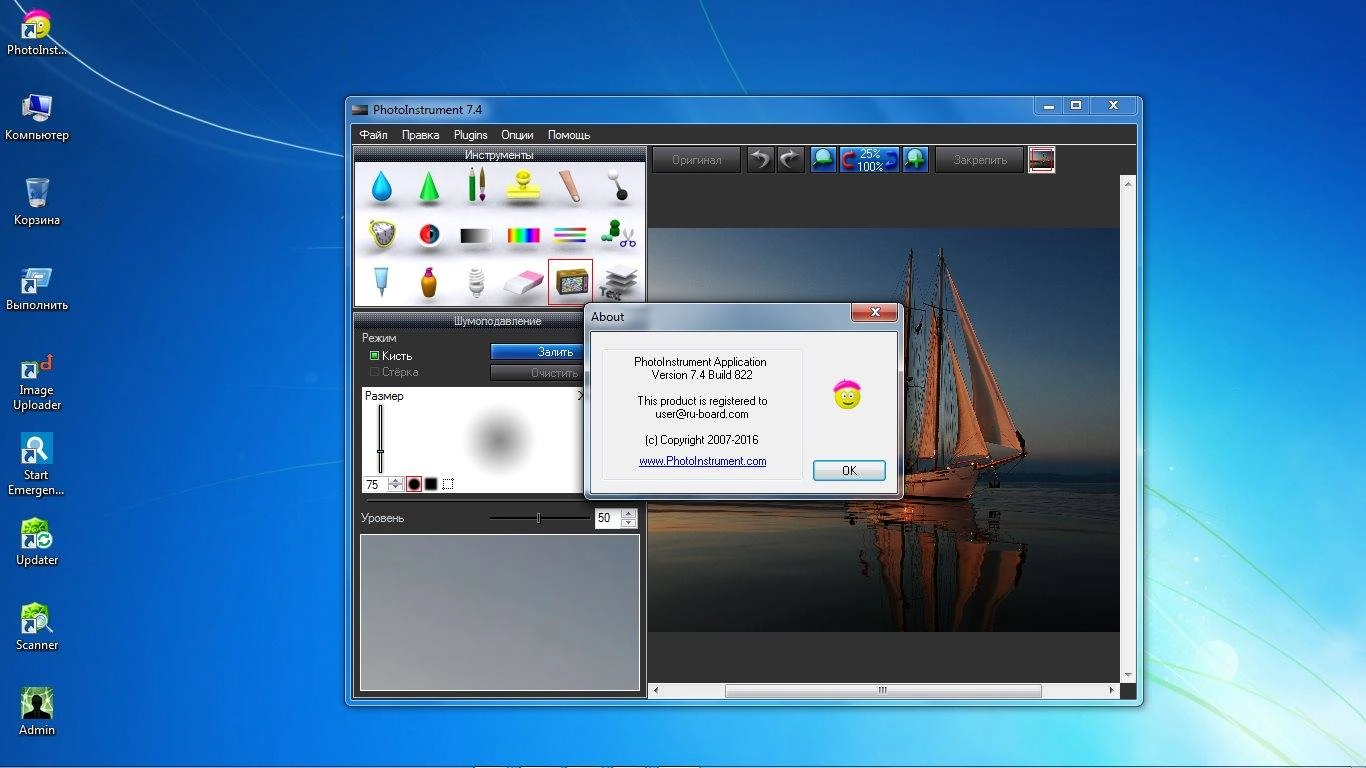This screenshot has height=768, width=1366.
Task: Select the orange lotion bottle tool
Action: pos(428,282)
